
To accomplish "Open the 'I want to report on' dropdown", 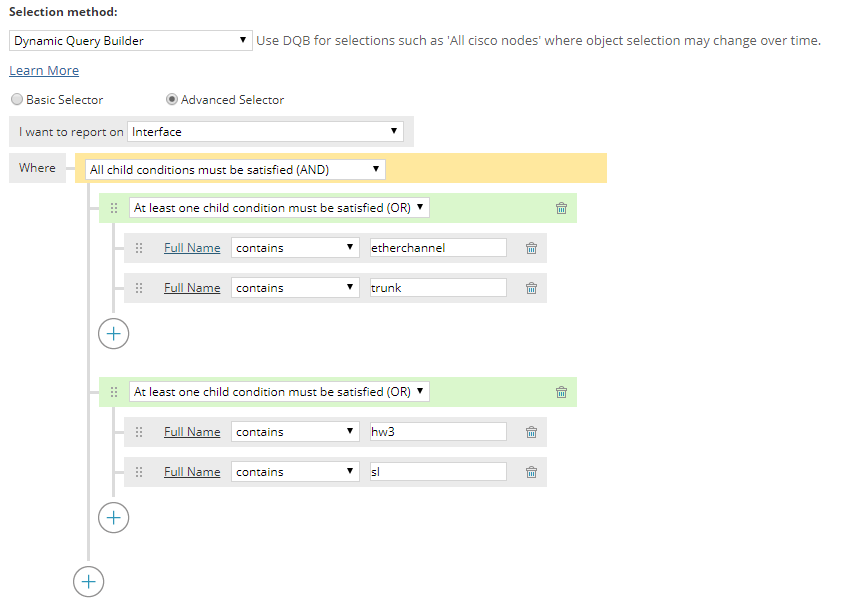I will click(x=265, y=131).
